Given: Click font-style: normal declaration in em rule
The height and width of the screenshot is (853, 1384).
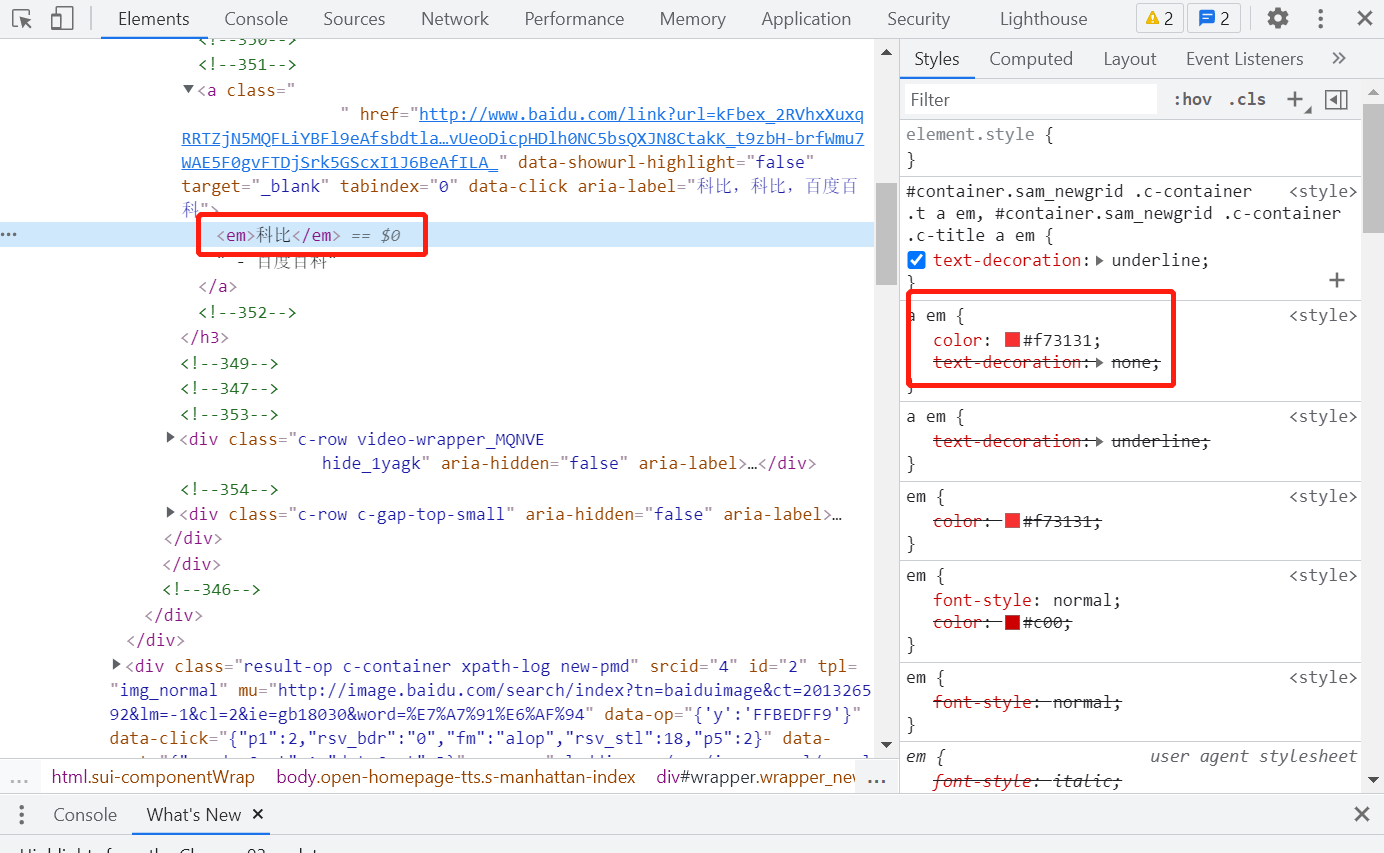Looking at the screenshot, I should (x=1027, y=600).
